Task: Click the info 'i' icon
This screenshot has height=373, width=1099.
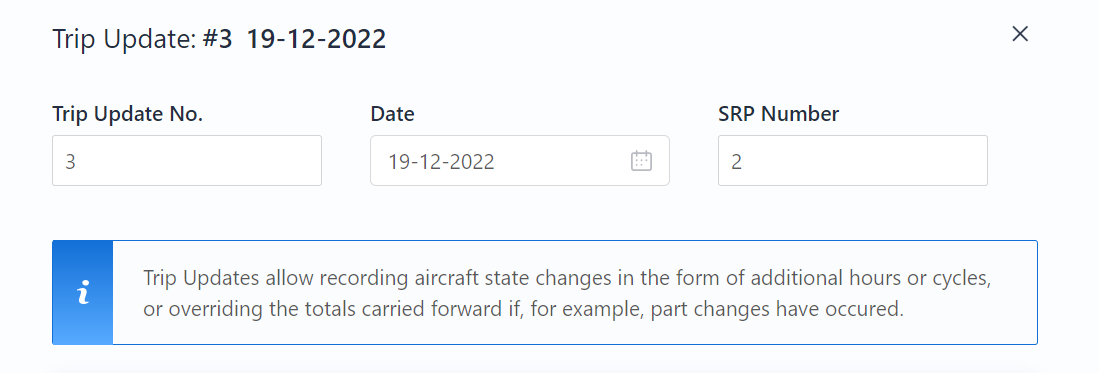Action: click(83, 293)
